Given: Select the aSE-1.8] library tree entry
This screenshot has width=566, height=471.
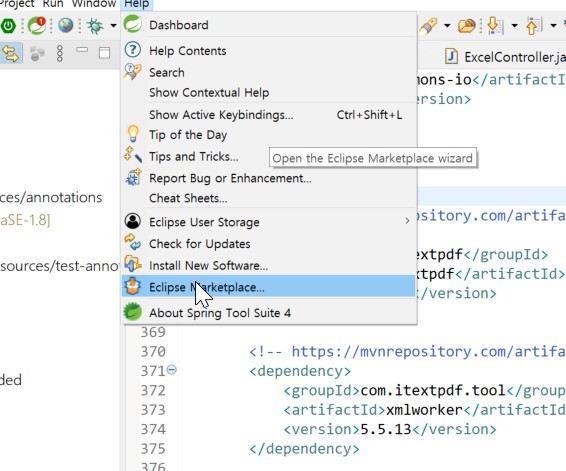Looking at the screenshot, I should click(25, 220).
